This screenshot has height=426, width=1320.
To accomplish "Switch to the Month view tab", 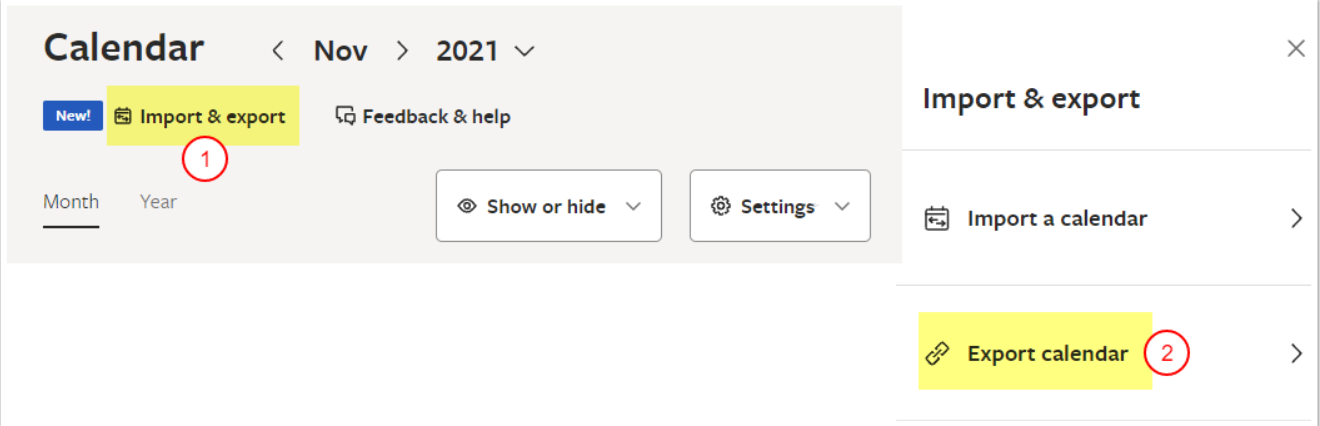I will pos(71,202).
